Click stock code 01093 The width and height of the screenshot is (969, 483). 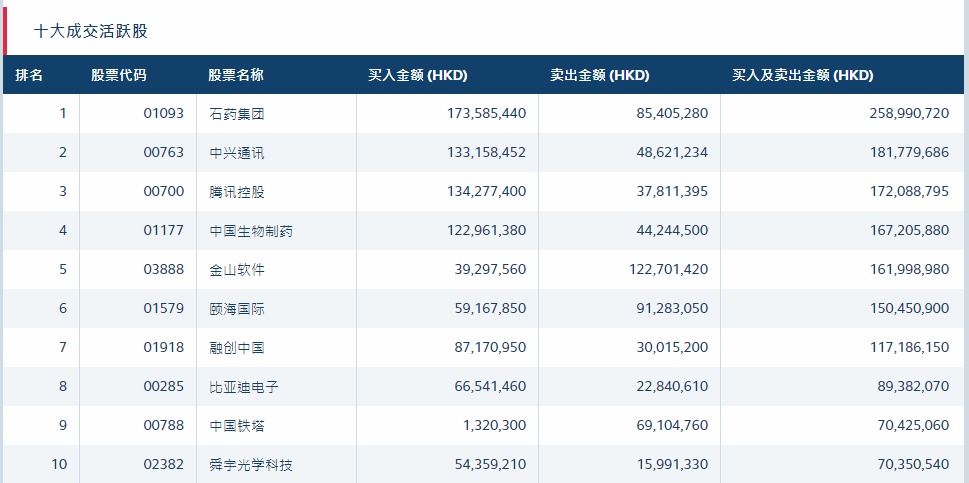pyautogui.click(x=164, y=114)
